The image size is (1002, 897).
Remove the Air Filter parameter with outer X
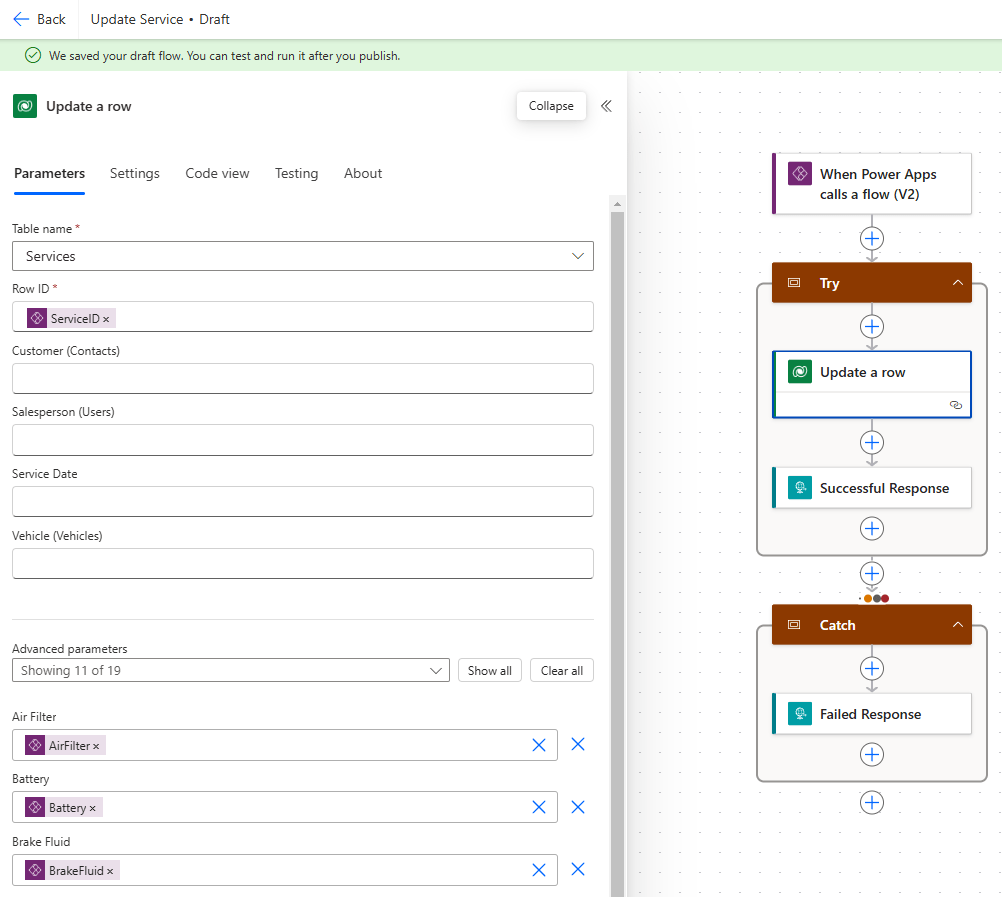[577, 744]
